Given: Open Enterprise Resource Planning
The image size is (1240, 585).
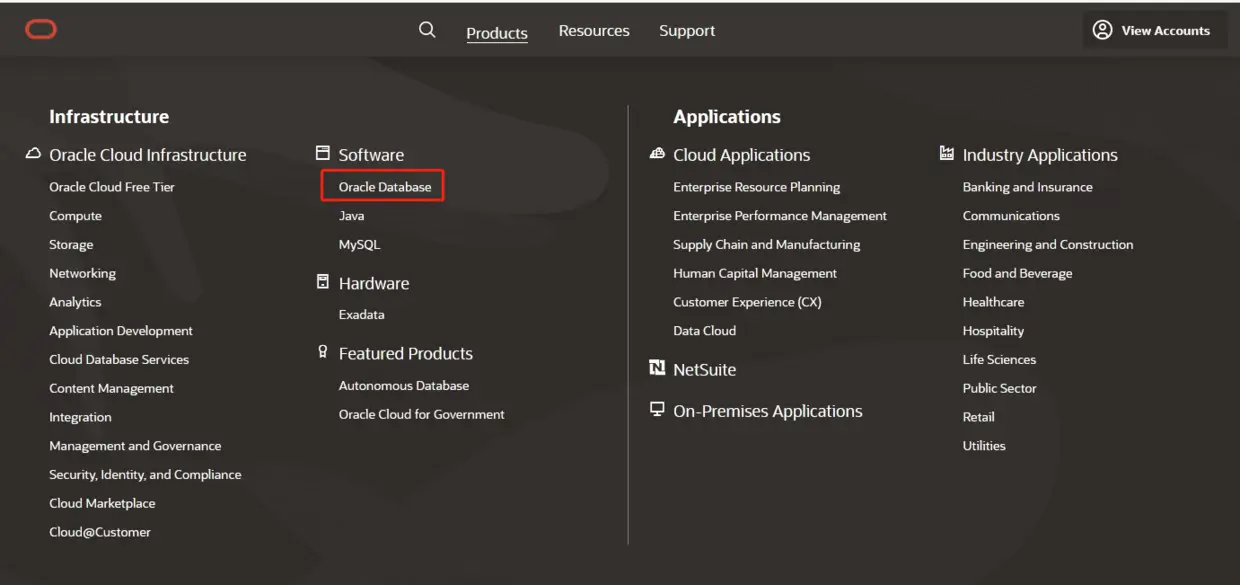Looking at the screenshot, I should click(757, 187).
